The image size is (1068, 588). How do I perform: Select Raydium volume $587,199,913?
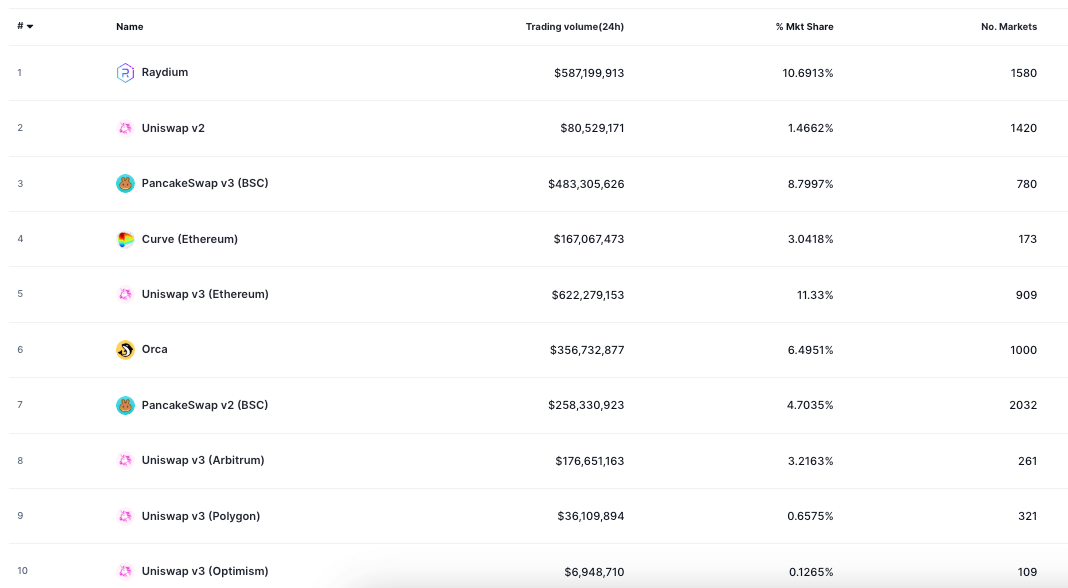point(589,73)
